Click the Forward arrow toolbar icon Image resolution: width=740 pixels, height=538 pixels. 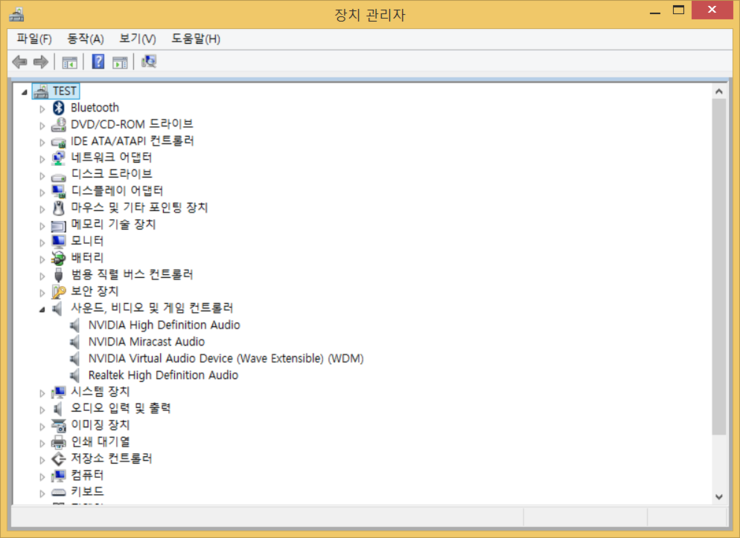point(41,62)
